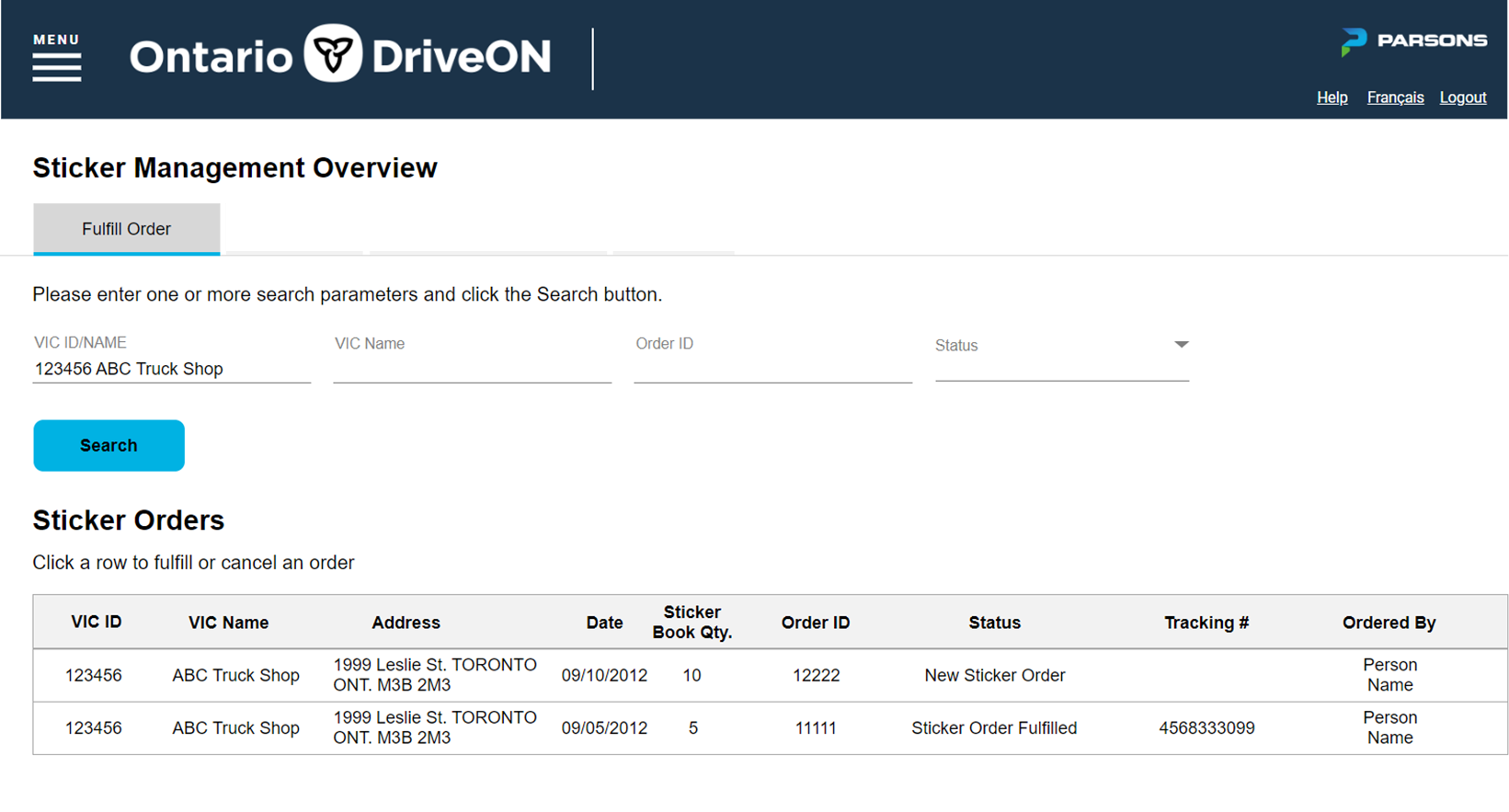Click into the VIC Name field
1509x812 pixels.
472,366
